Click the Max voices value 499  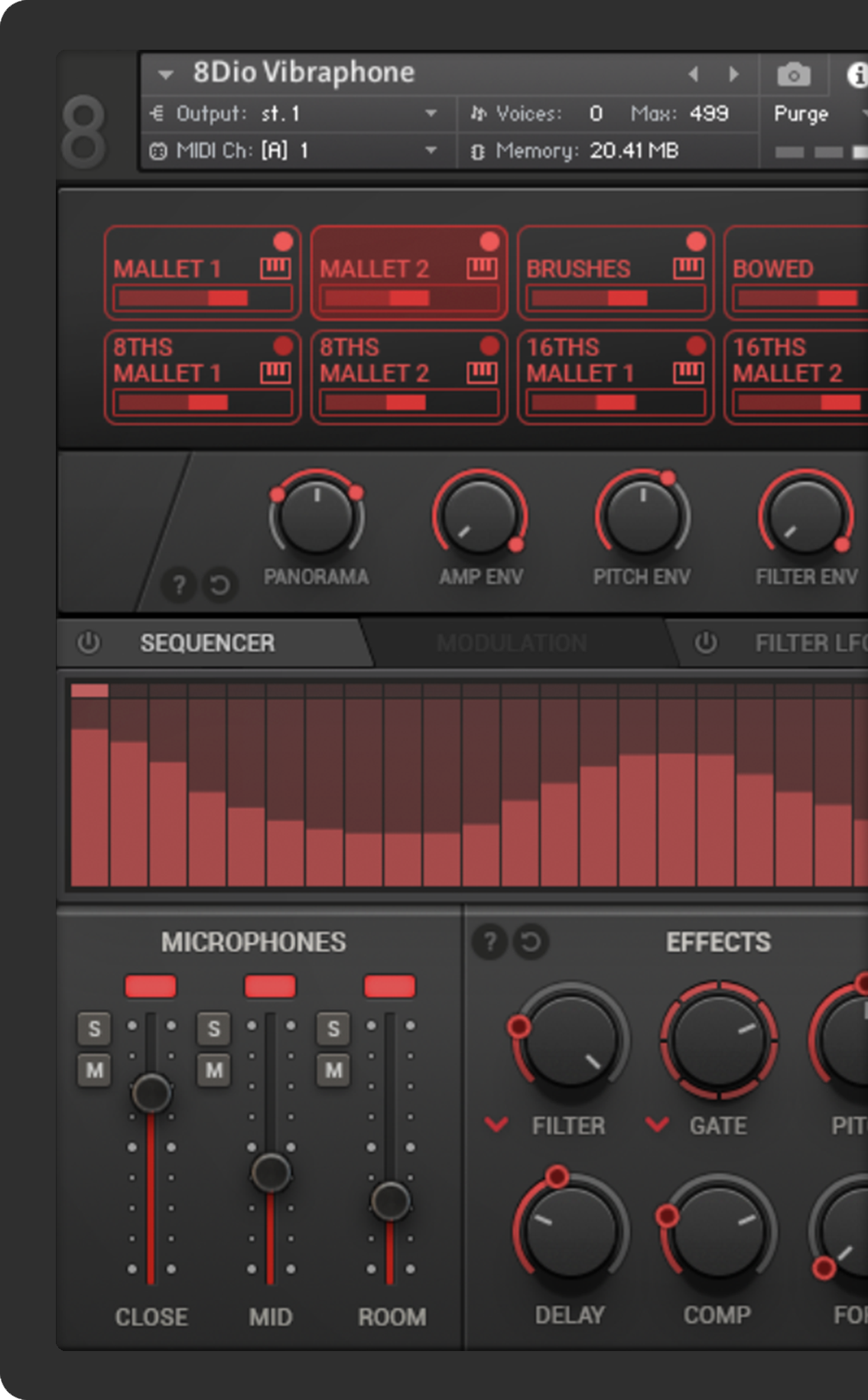(709, 114)
